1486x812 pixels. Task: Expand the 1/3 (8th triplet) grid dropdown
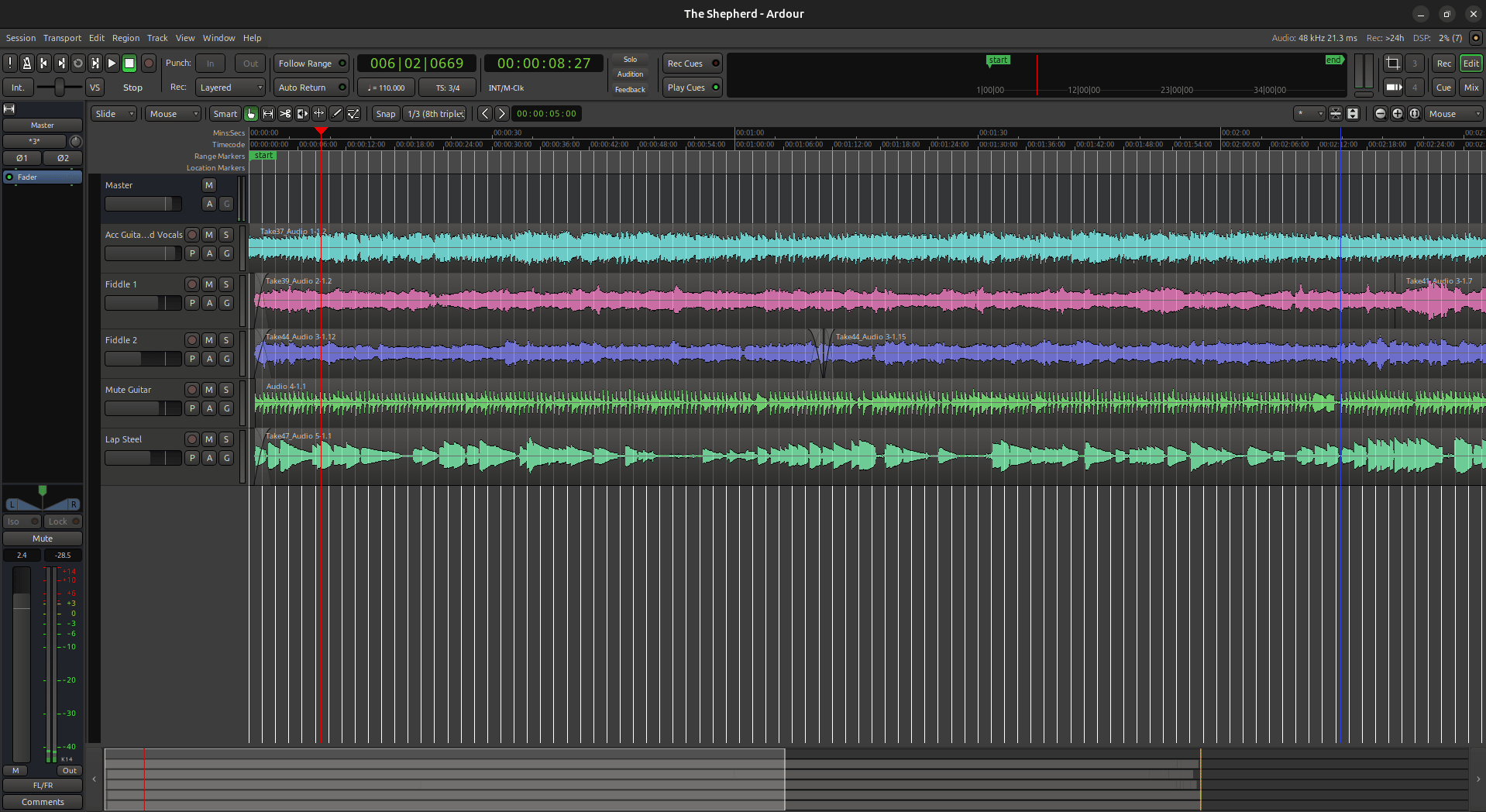click(435, 114)
